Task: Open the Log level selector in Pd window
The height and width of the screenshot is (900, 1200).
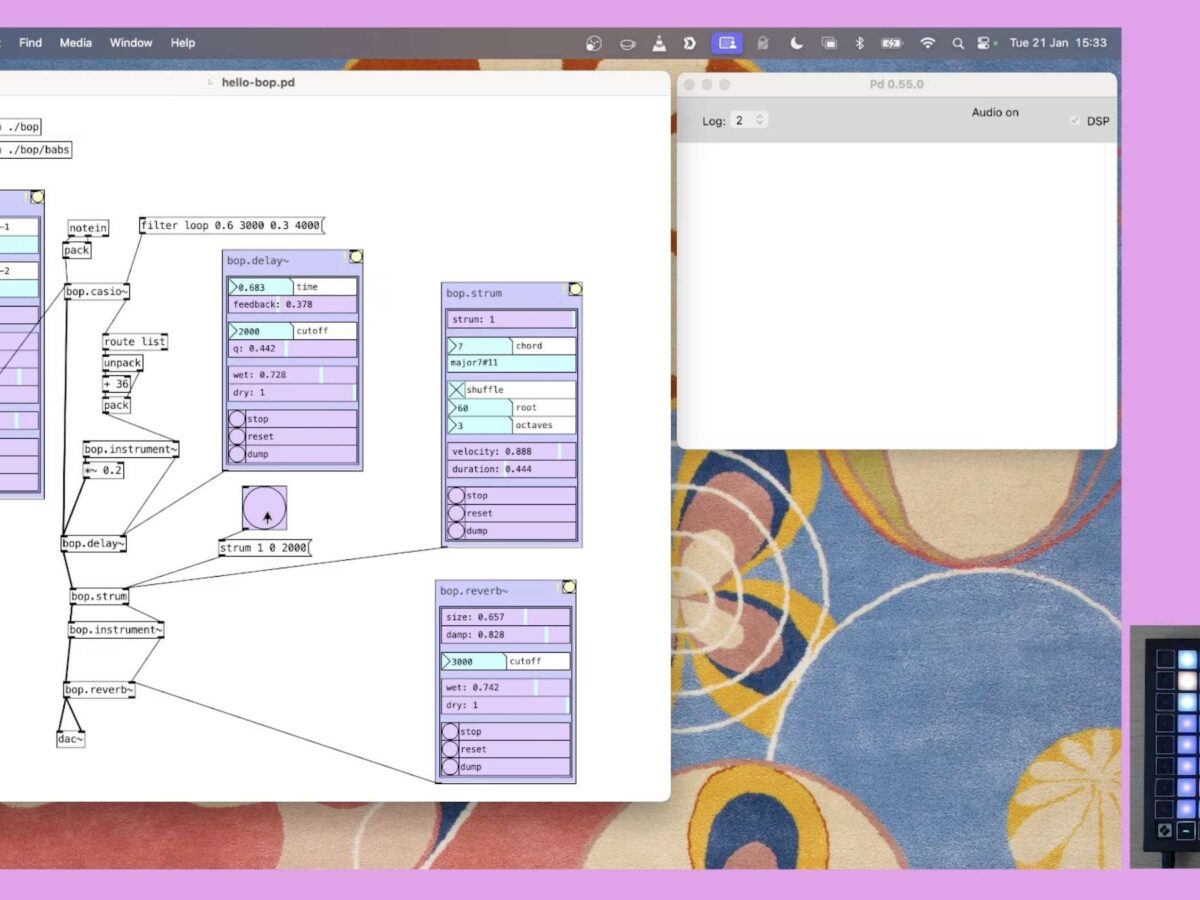Action: click(748, 120)
